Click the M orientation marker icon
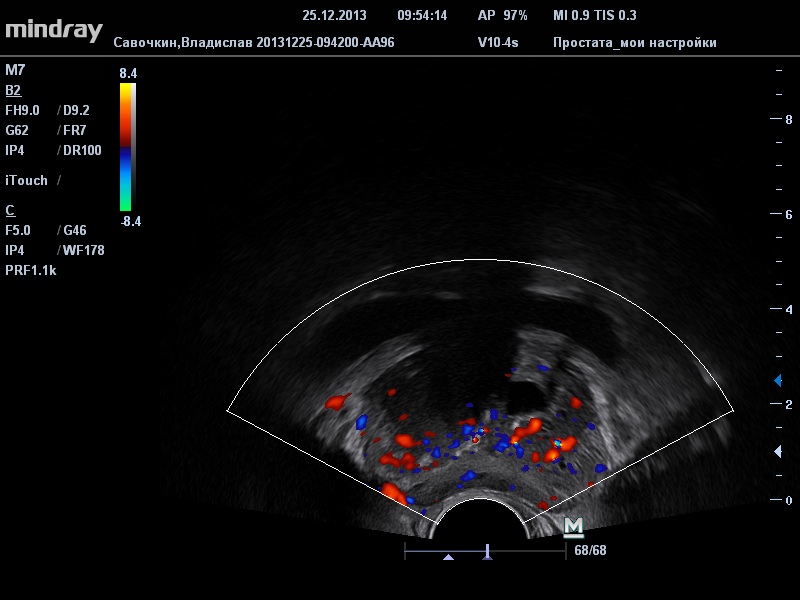The image size is (800, 600). click(x=573, y=528)
